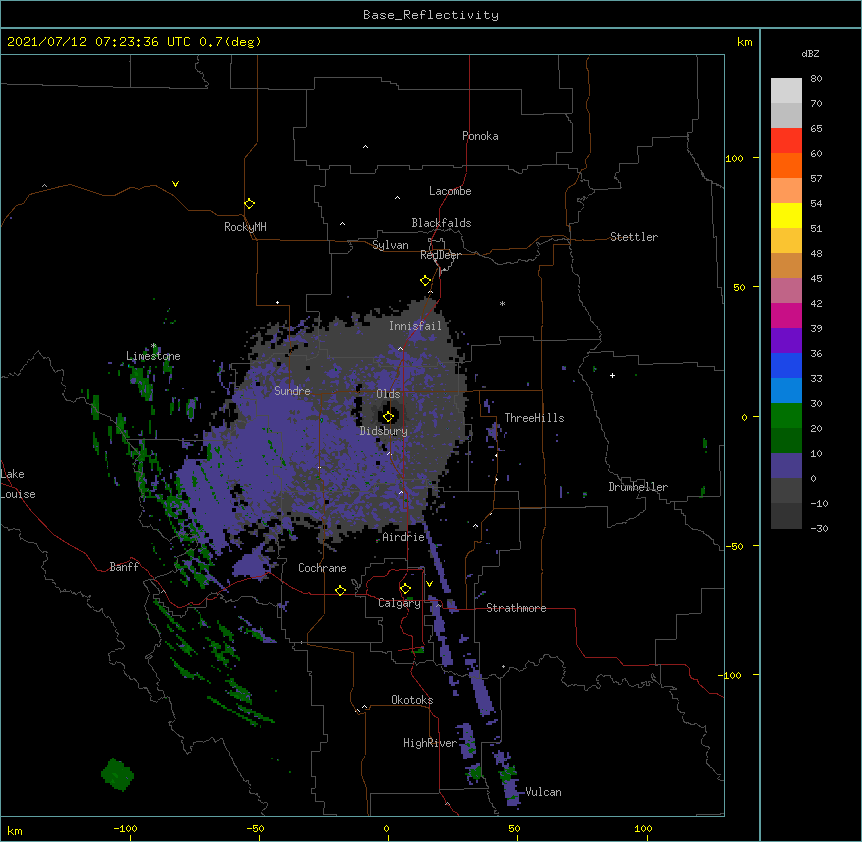Click the yellow diamond marker below Cochrane

coord(340,590)
